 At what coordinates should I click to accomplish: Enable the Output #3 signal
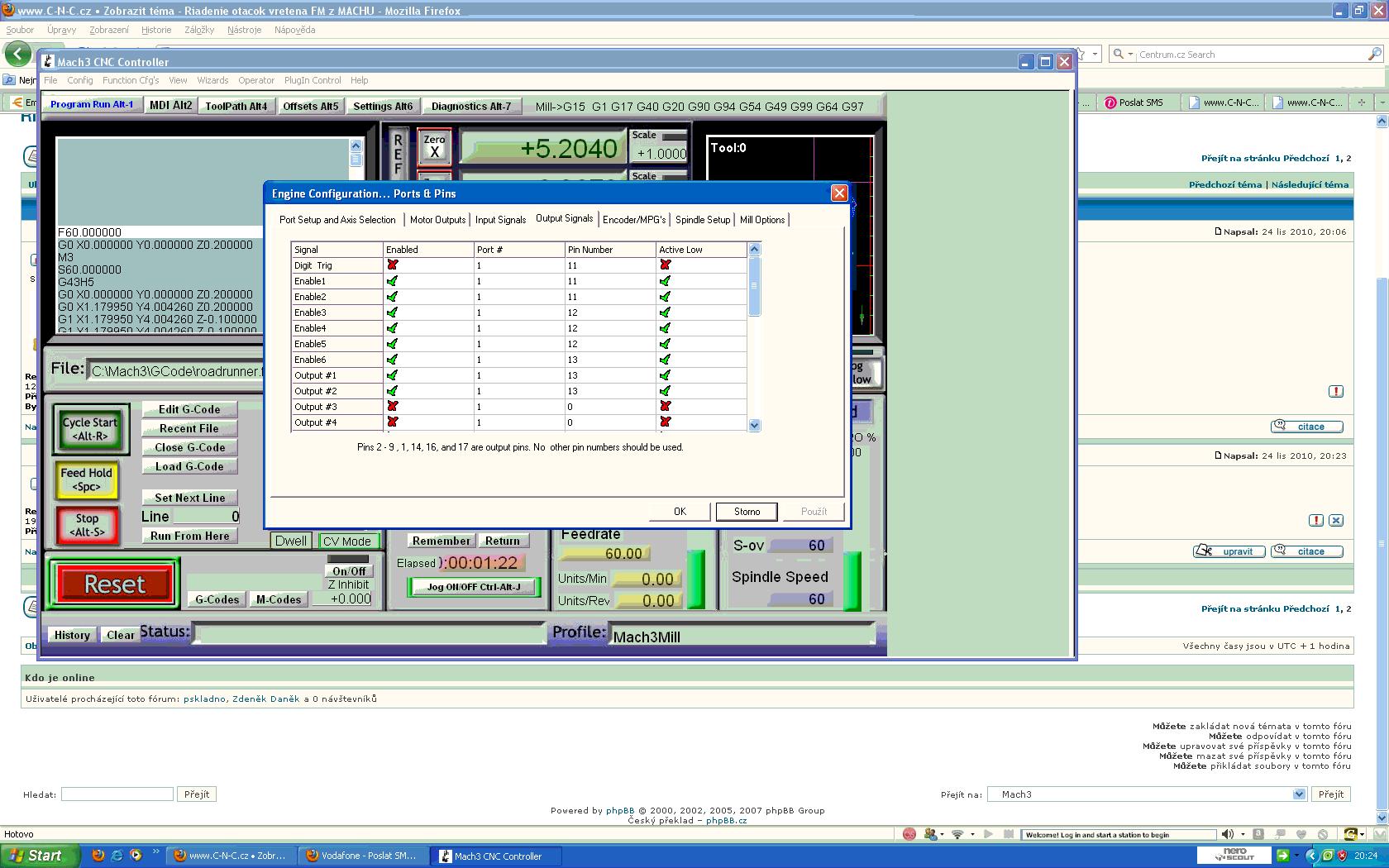pos(393,407)
